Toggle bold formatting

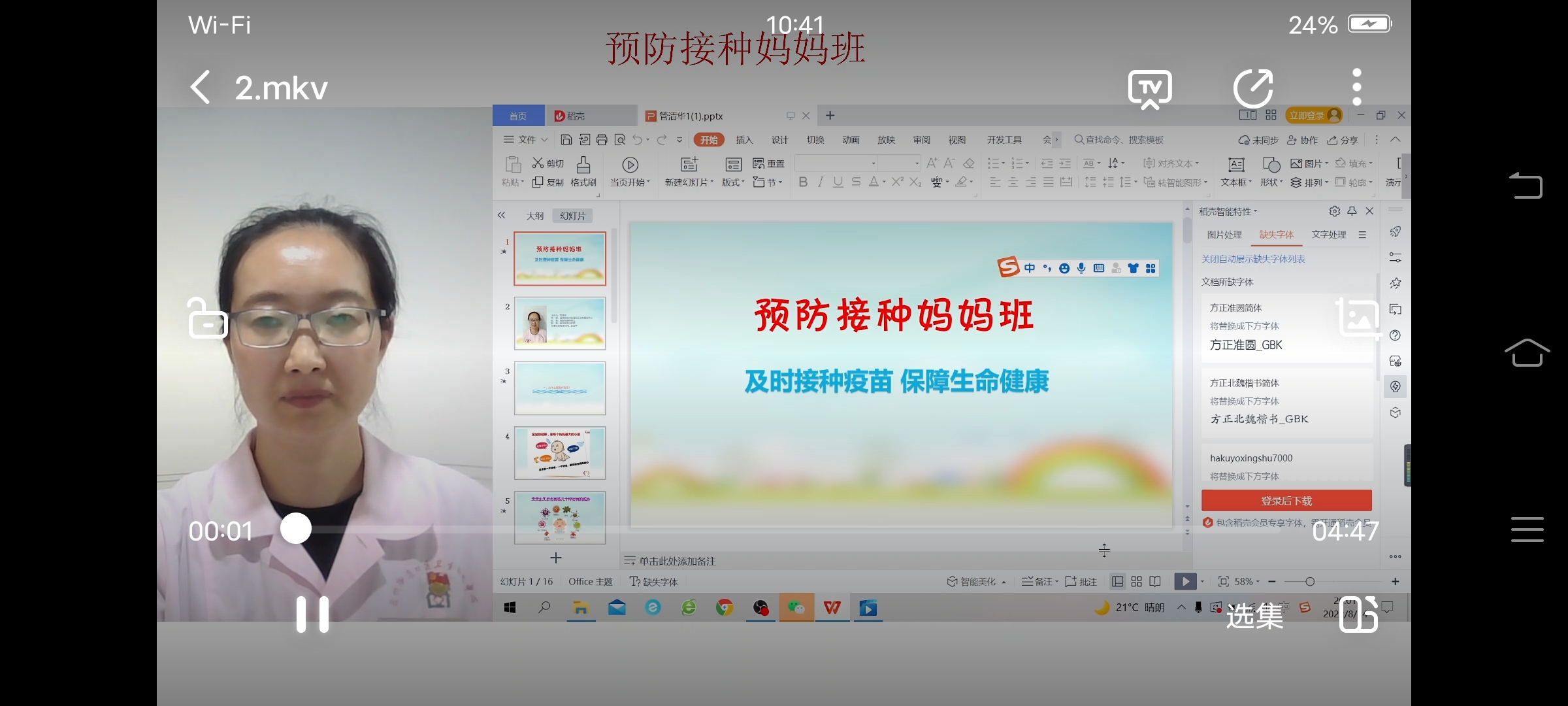tap(803, 182)
